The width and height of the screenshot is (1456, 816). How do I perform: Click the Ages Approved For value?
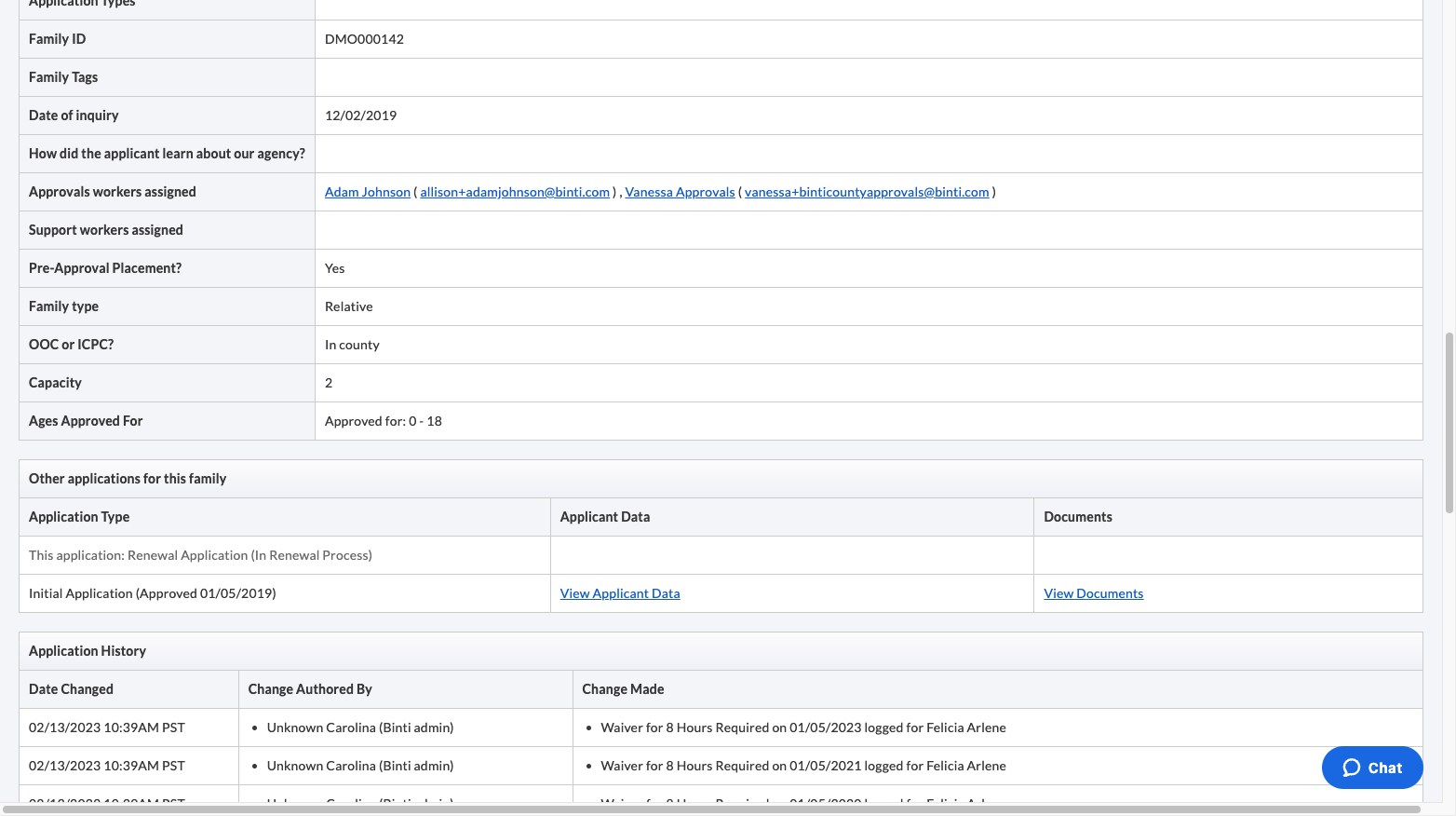click(384, 421)
